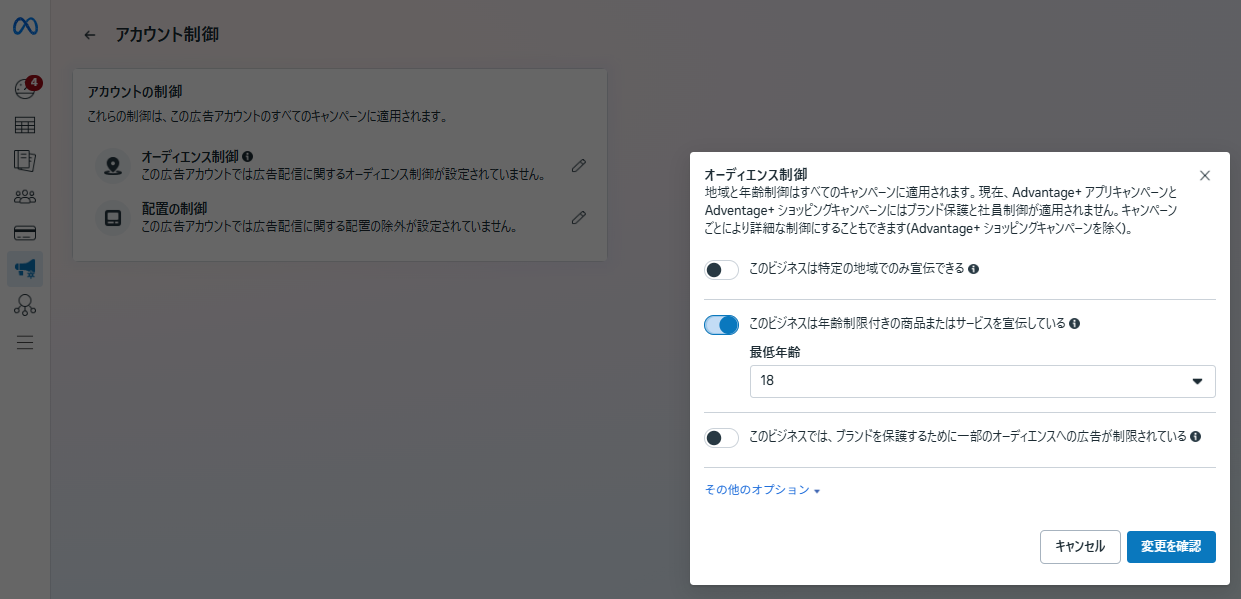Close the オーディエンス制御 dialog
This screenshot has height=599, width=1241.
click(1204, 176)
